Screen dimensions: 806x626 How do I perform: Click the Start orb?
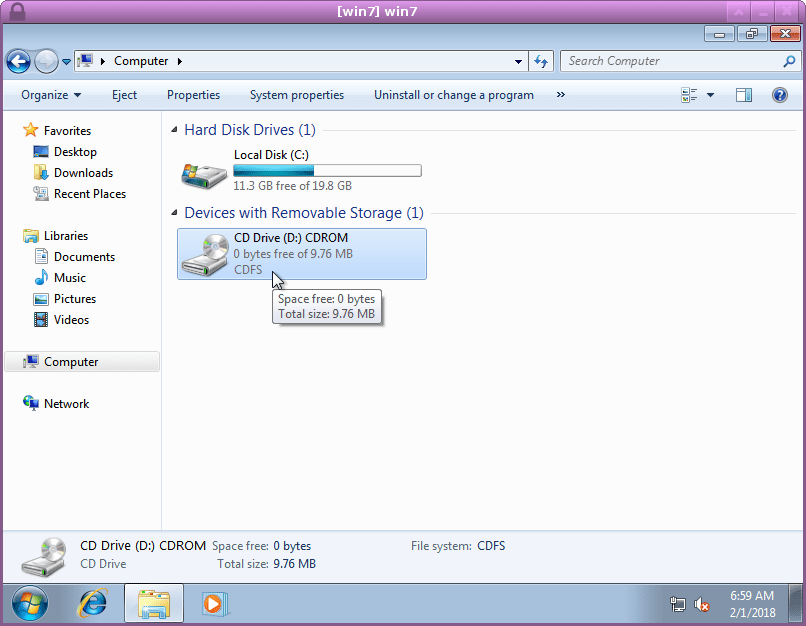tap(29, 604)
